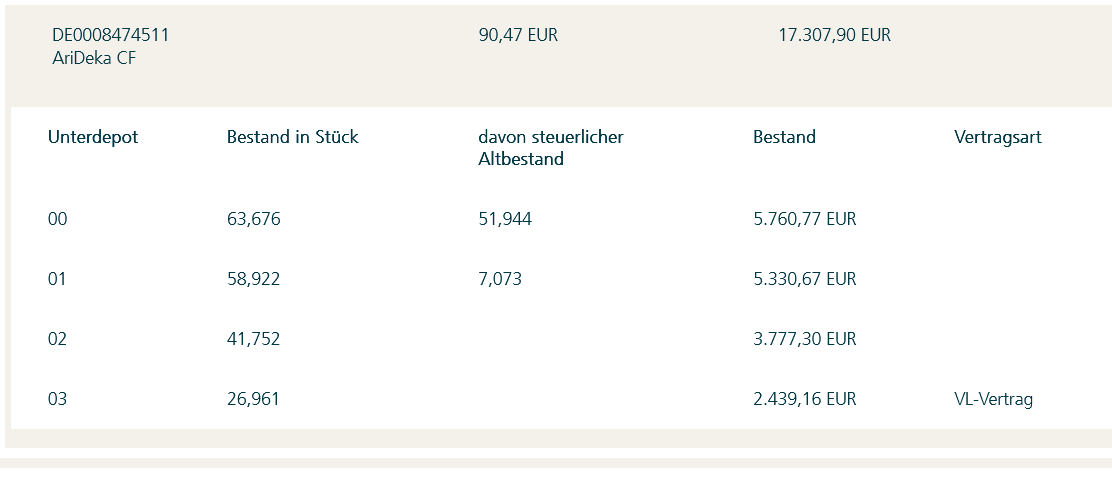Screen dimensions: 1112x486
Task: Select Unterdepot row 01
Action: point(57,279)
